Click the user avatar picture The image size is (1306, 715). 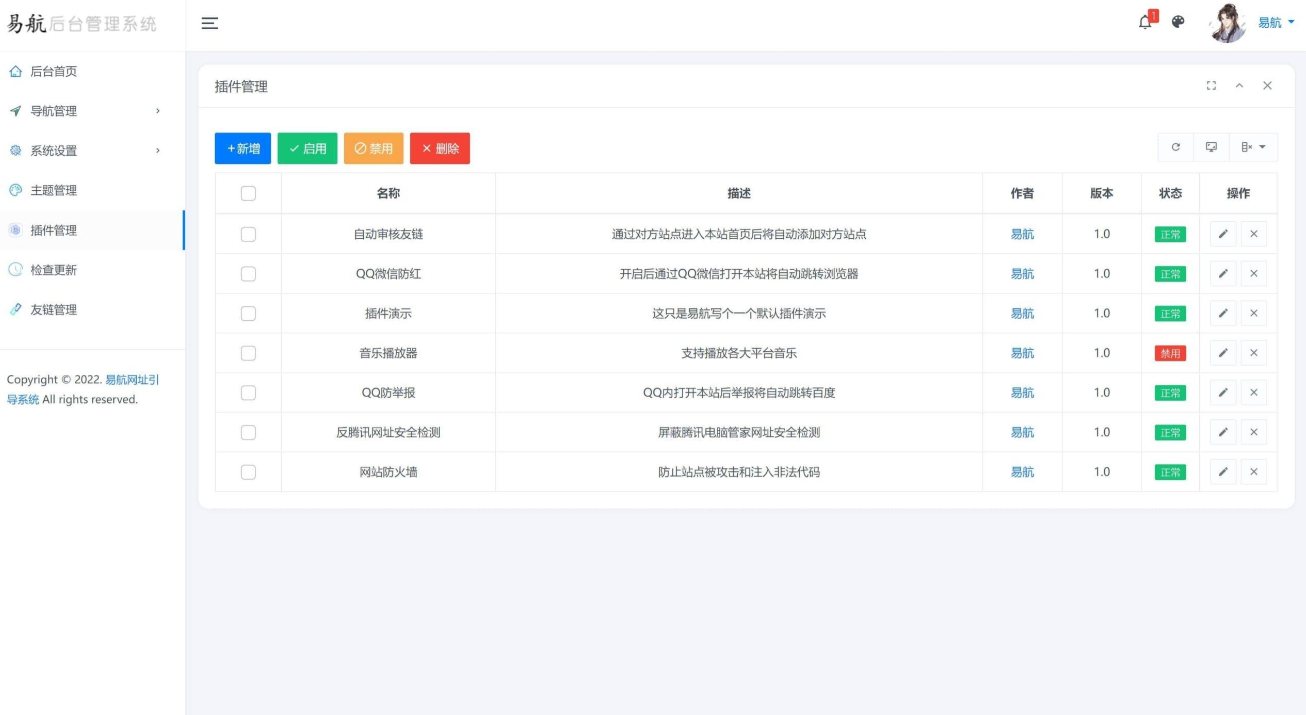coord(1228,23)
